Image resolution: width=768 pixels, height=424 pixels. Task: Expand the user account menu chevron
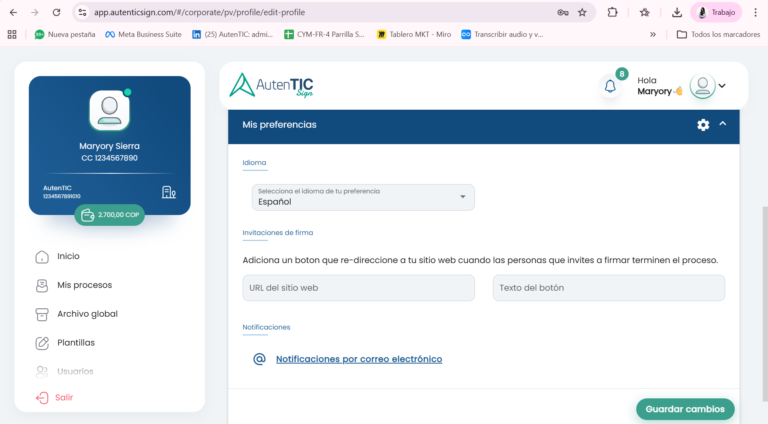pyautogui.click(x=722, y=86)
